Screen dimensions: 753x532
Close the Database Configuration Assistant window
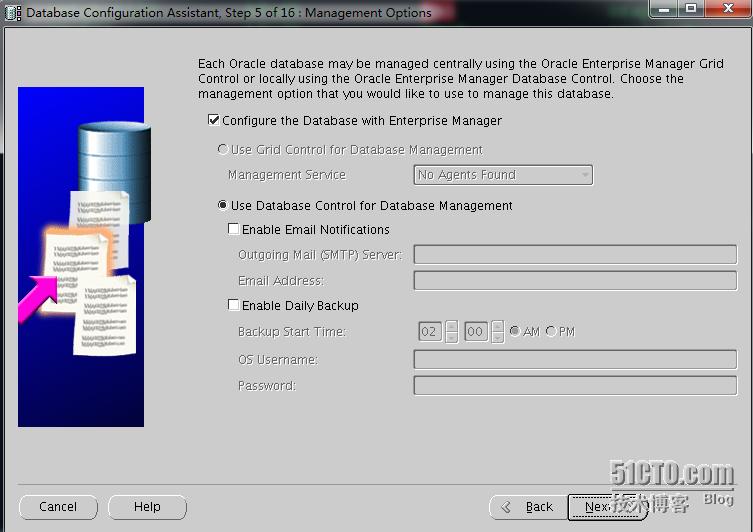coord(729,9)
